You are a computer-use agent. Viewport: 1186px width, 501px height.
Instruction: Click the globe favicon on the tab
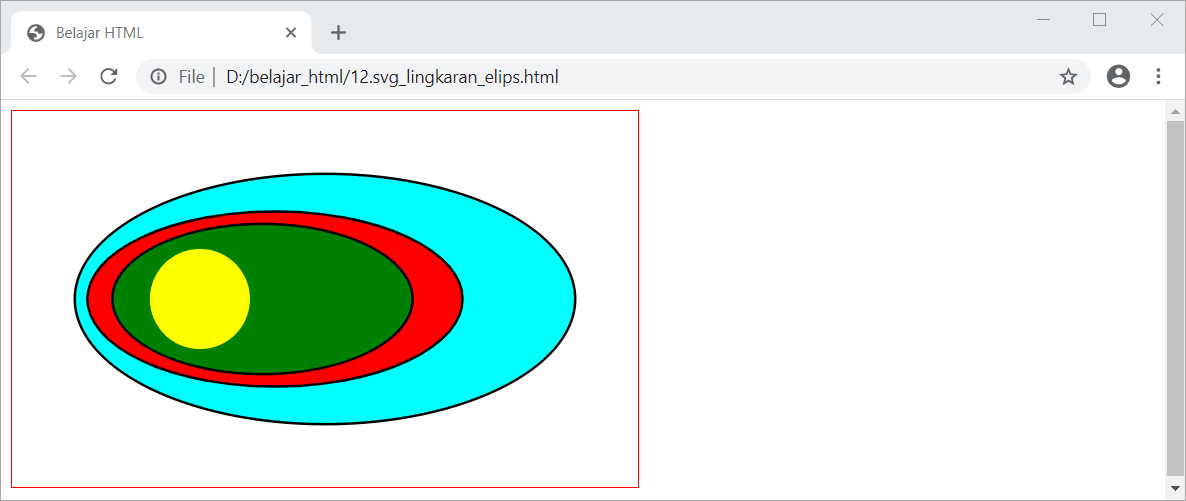(35, 33)
